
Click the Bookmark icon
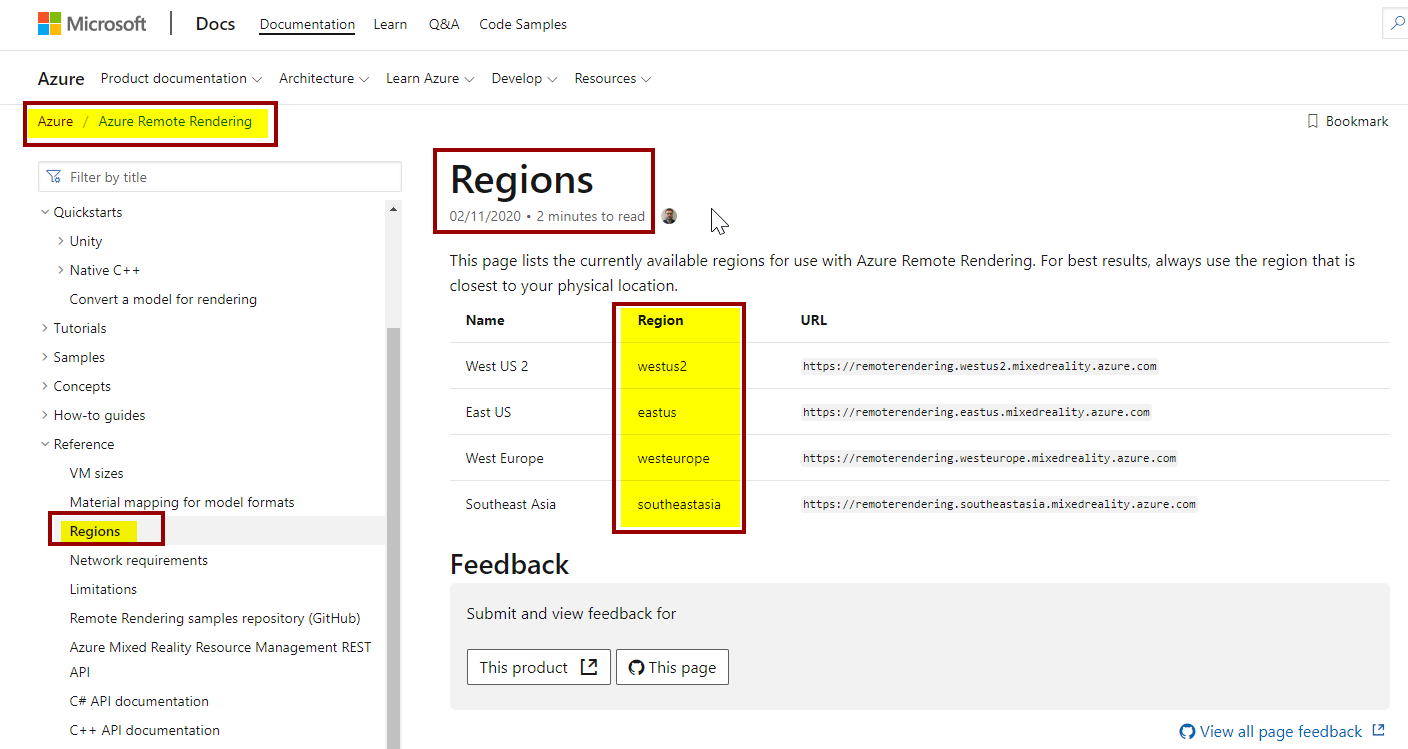(1313, 121)
